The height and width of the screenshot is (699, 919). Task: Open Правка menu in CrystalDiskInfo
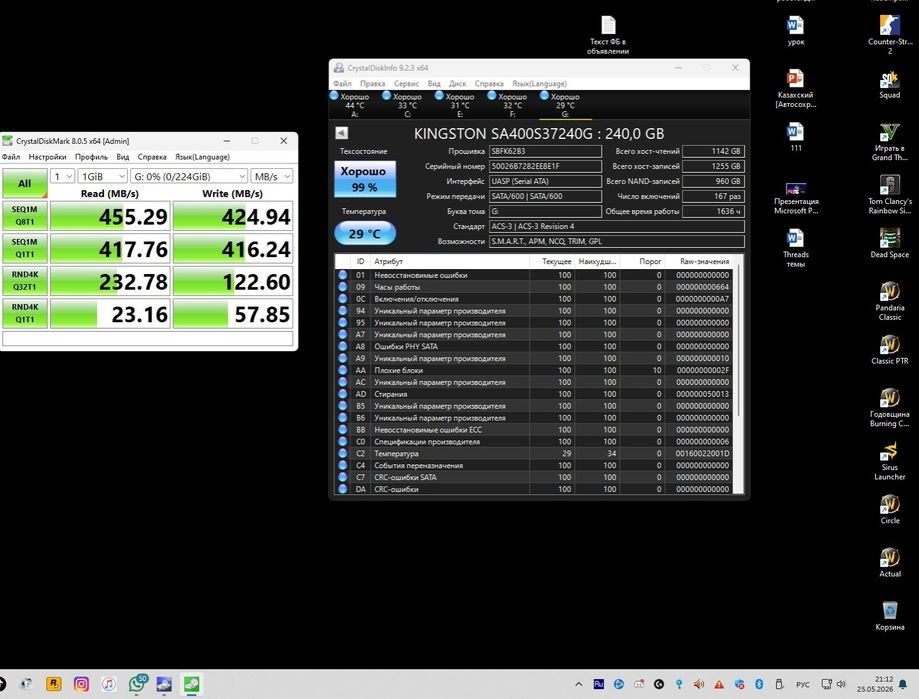373,84
